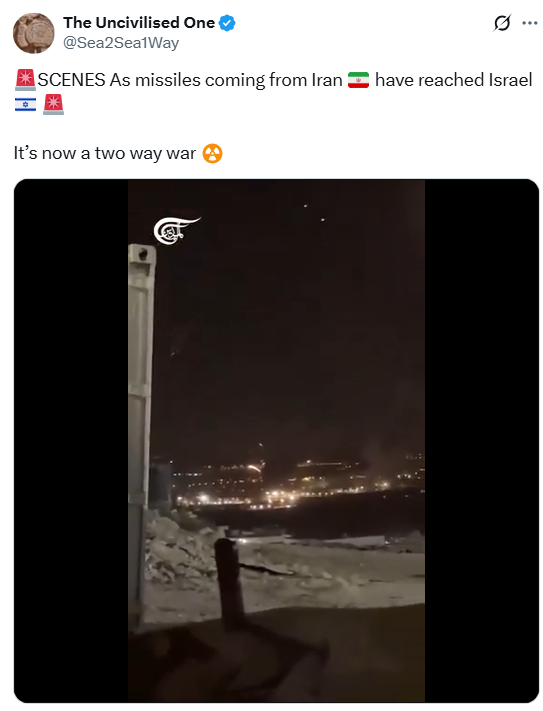Click the siren emoji after Israel flag
Image resolution: width=543 pixels, height=711 pixels.
tap(53, 104)
